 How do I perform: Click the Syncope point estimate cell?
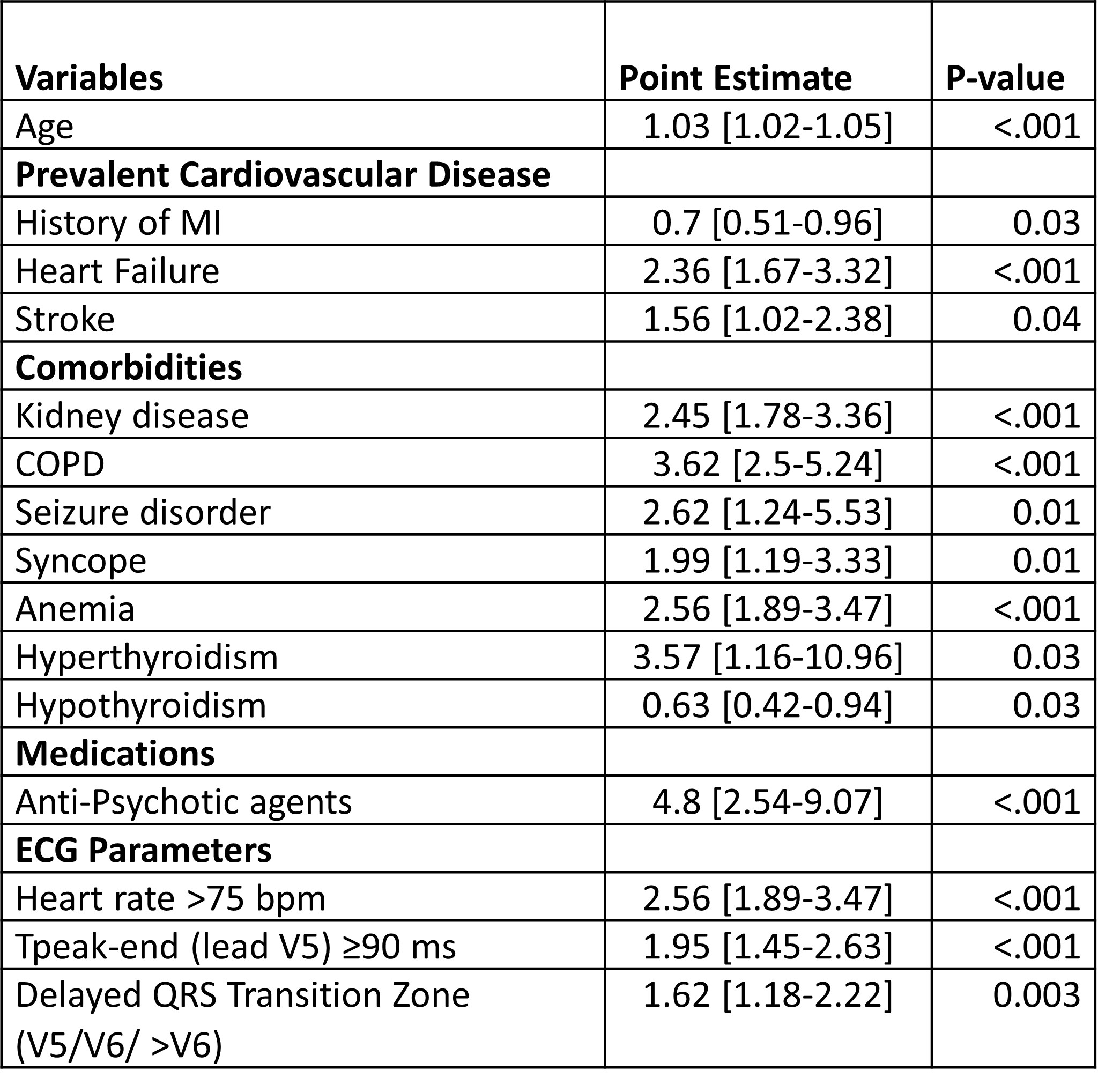coord(767,561)
